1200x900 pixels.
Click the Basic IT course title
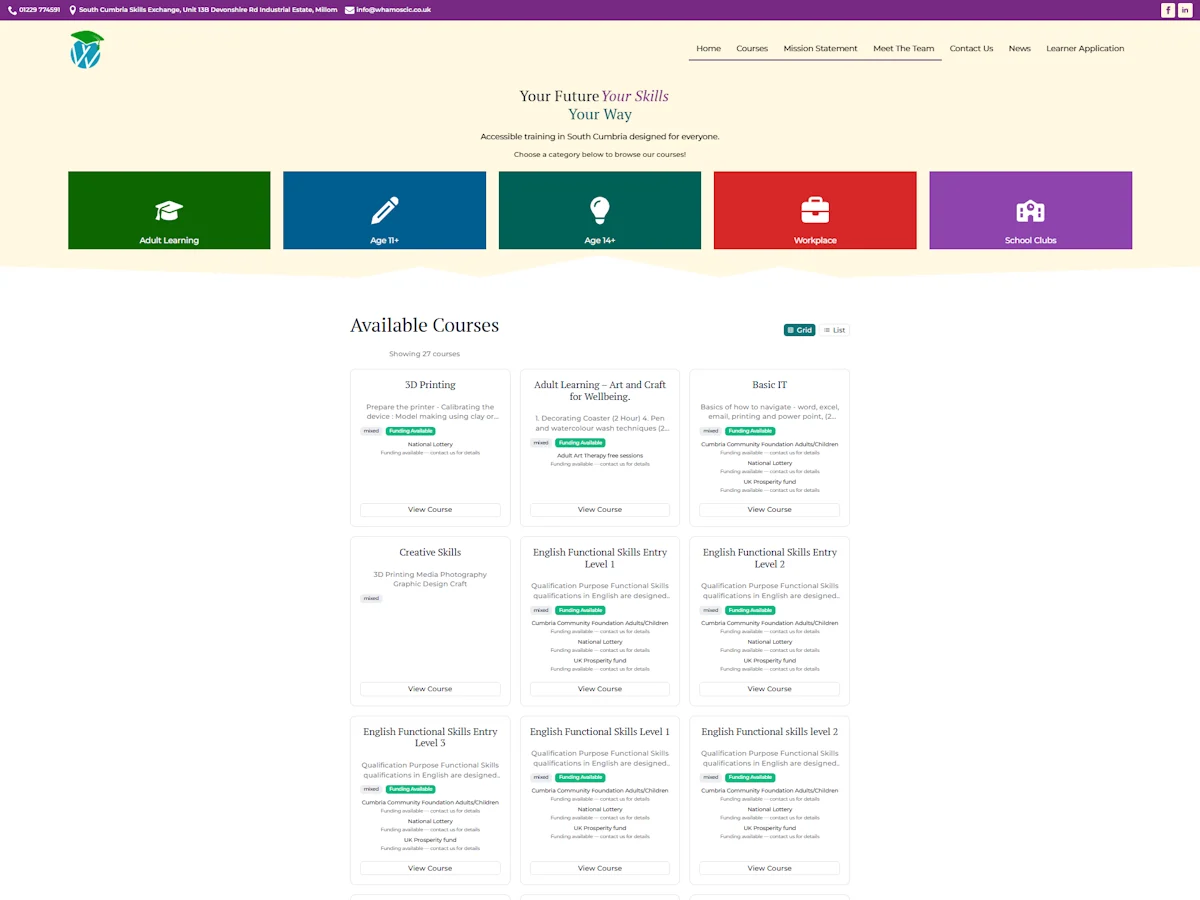pos(769,385)
